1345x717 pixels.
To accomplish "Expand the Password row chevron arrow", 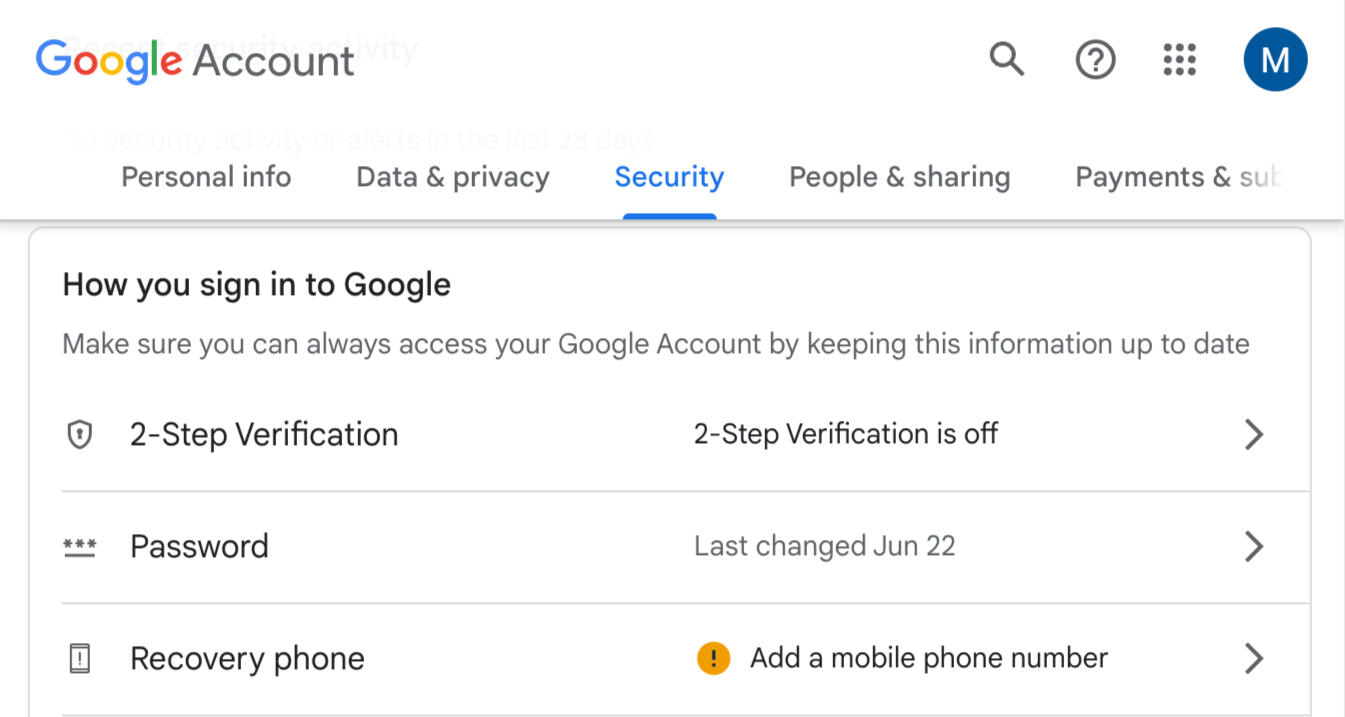I will pos(1253,547).
